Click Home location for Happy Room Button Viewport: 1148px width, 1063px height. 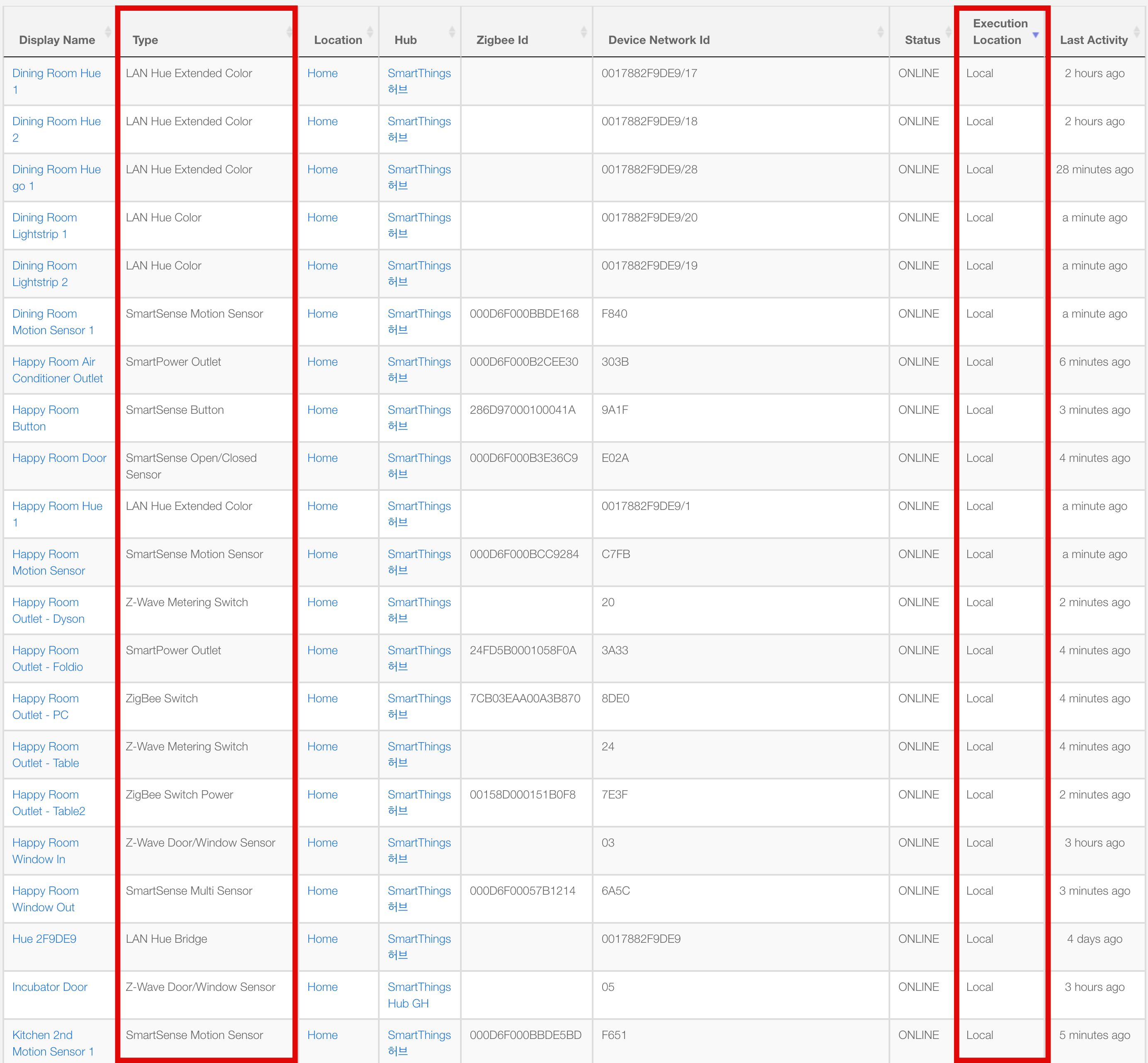322,410
